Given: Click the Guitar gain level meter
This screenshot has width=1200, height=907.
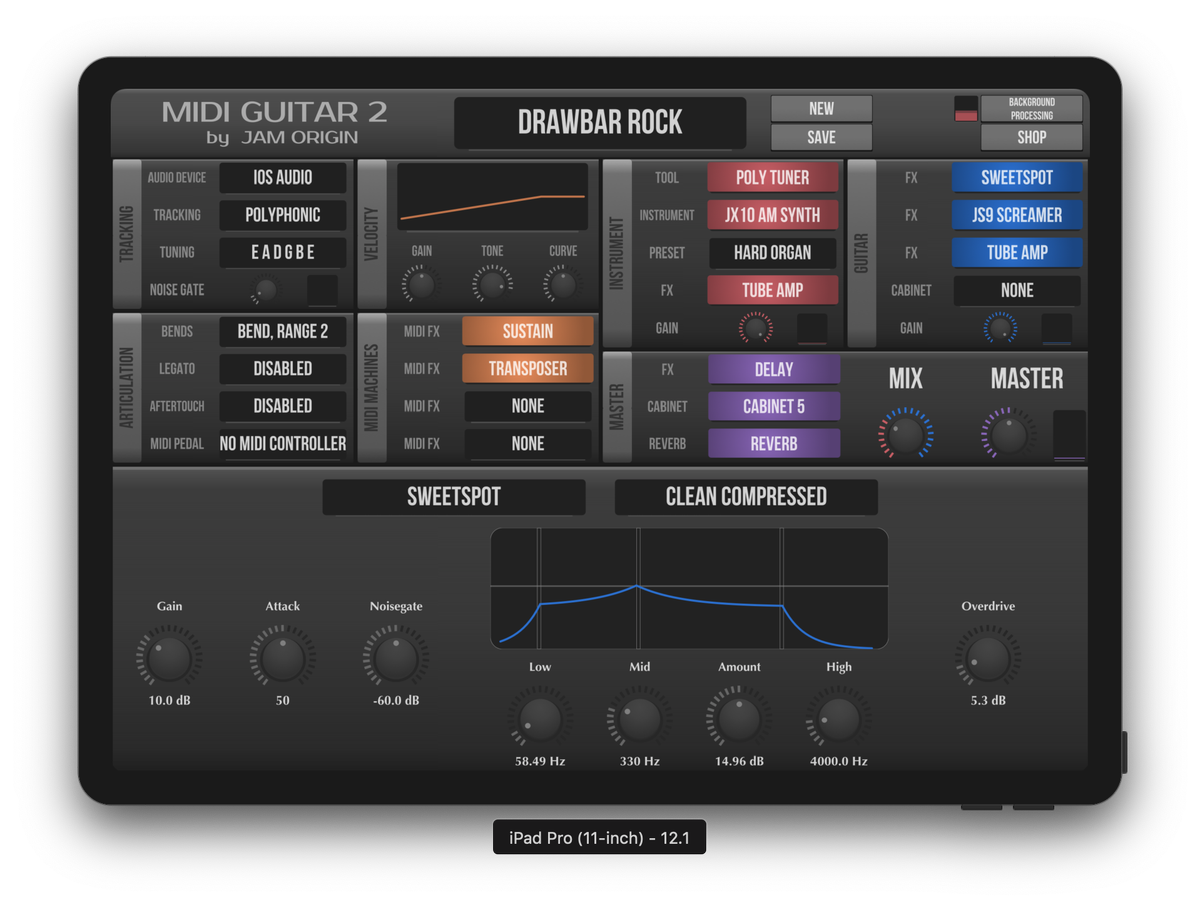Looking at the screenshot, I should pos(1057,329).
